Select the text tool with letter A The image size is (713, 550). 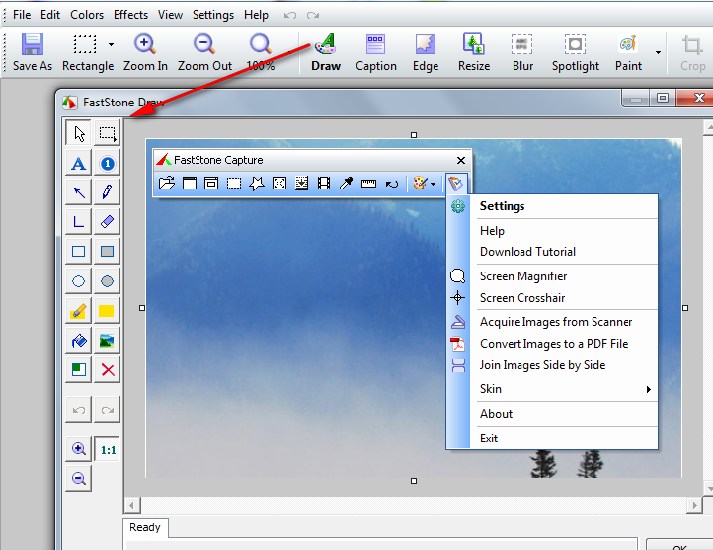click(x=79, y=163)
